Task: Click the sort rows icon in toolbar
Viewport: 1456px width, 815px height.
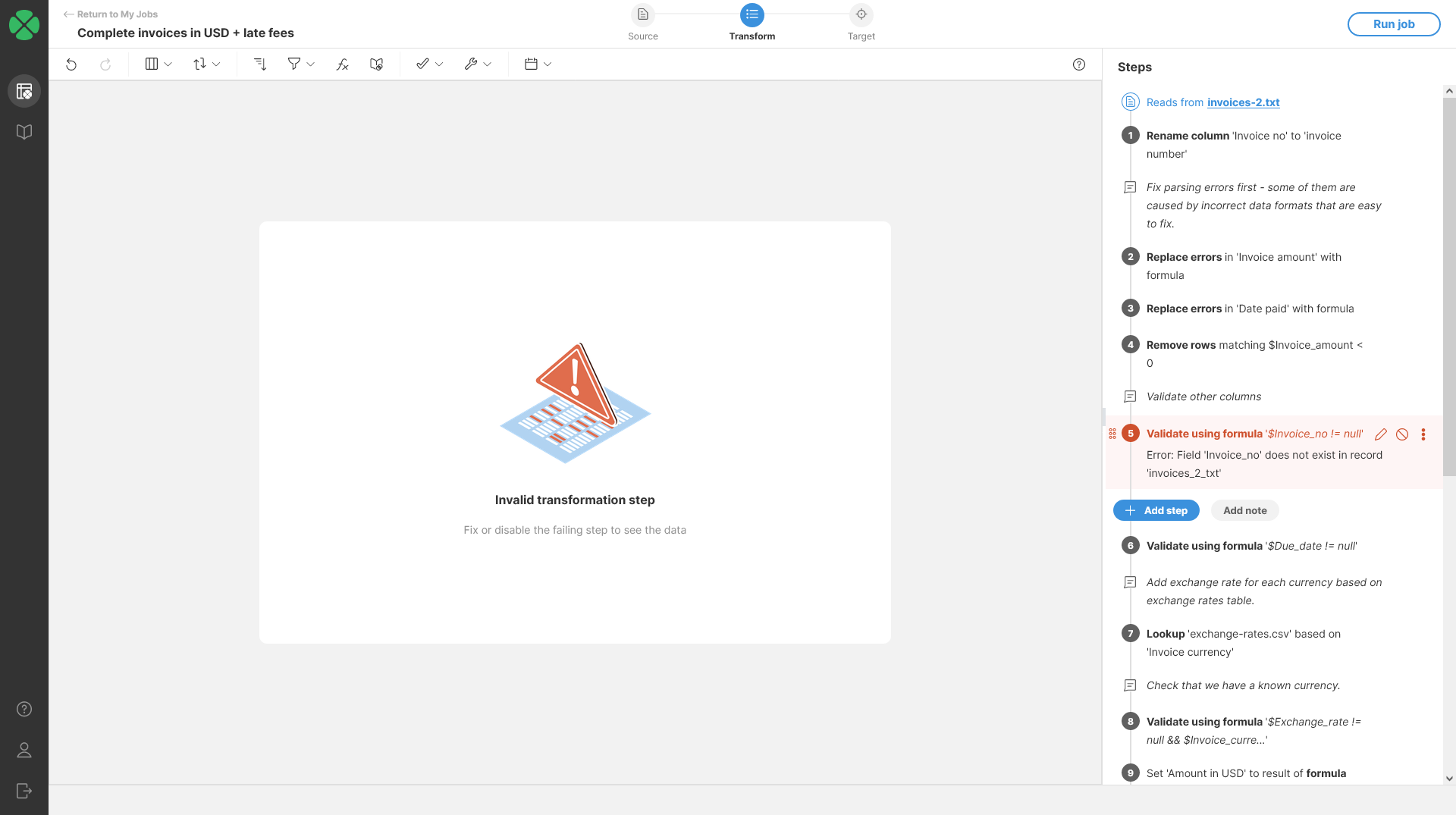Action: pyautogui.click(x=259, y=64)
